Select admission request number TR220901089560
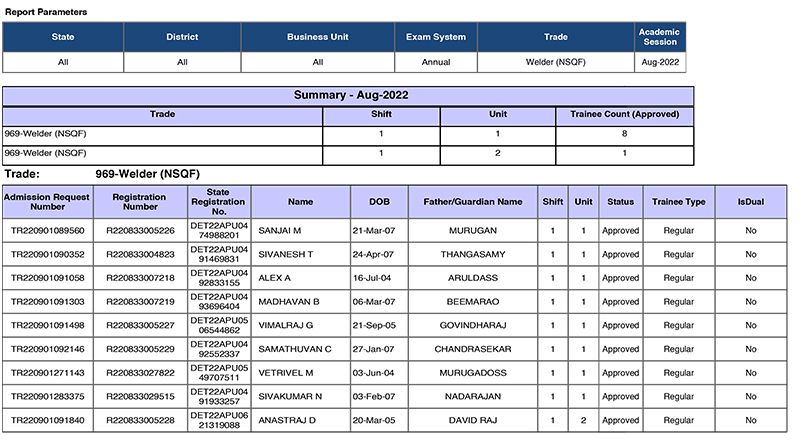This screenshot has height=441, width=800. point(47,231)
